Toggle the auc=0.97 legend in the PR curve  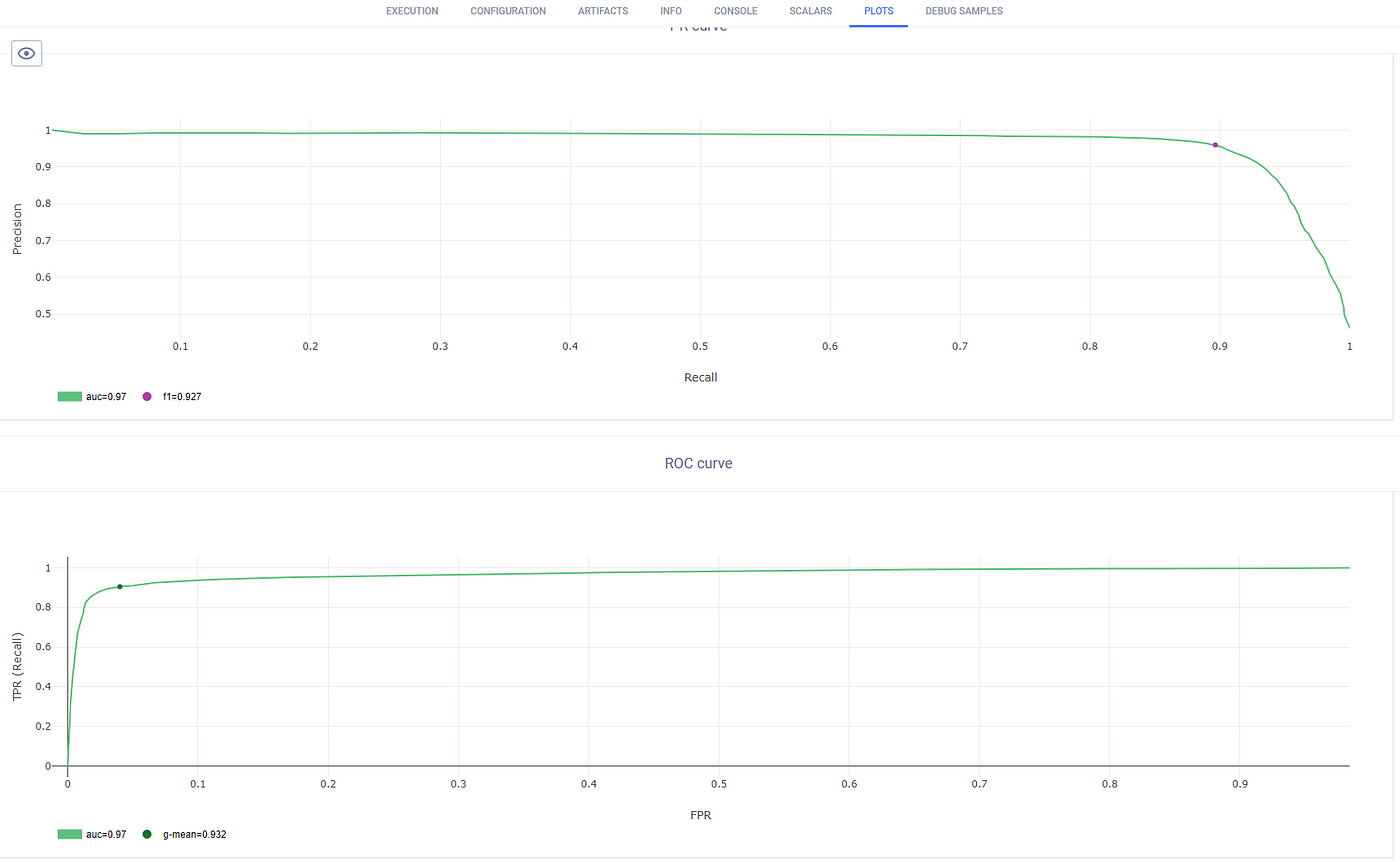click(92, 397)
